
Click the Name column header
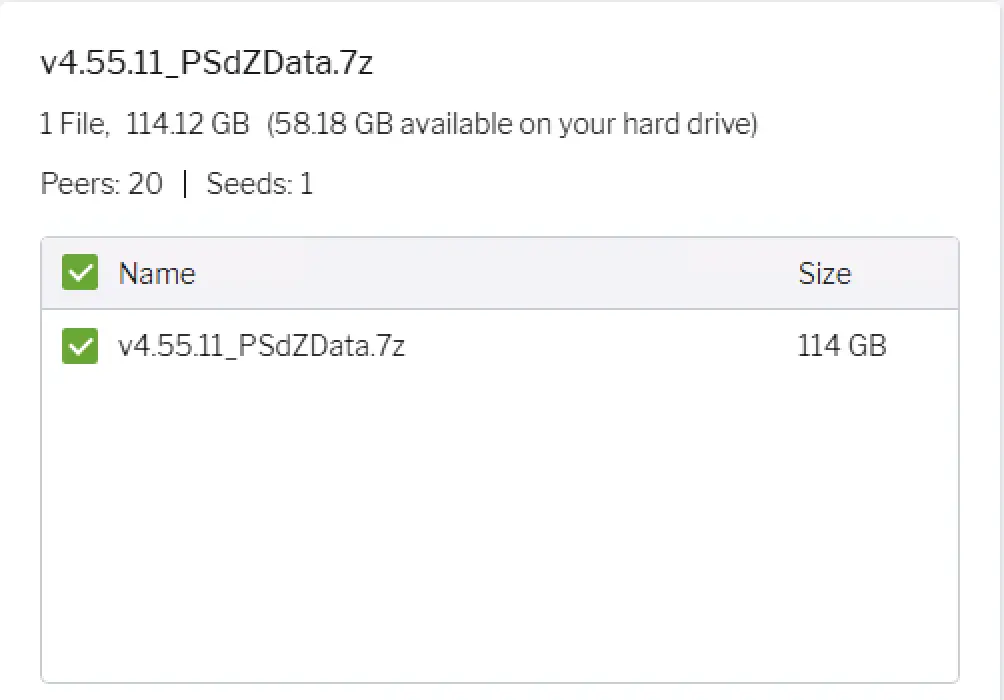[157, 273]
